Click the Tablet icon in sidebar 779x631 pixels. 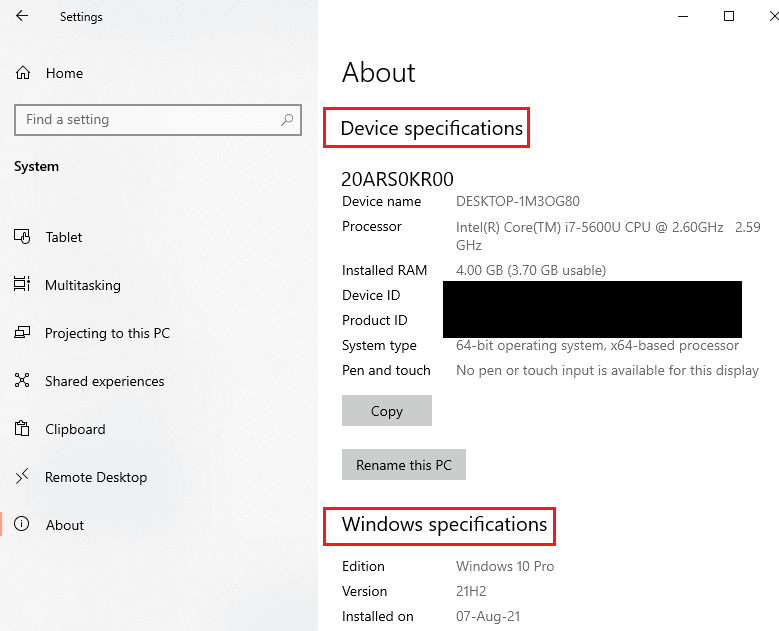tap(22, 237)
